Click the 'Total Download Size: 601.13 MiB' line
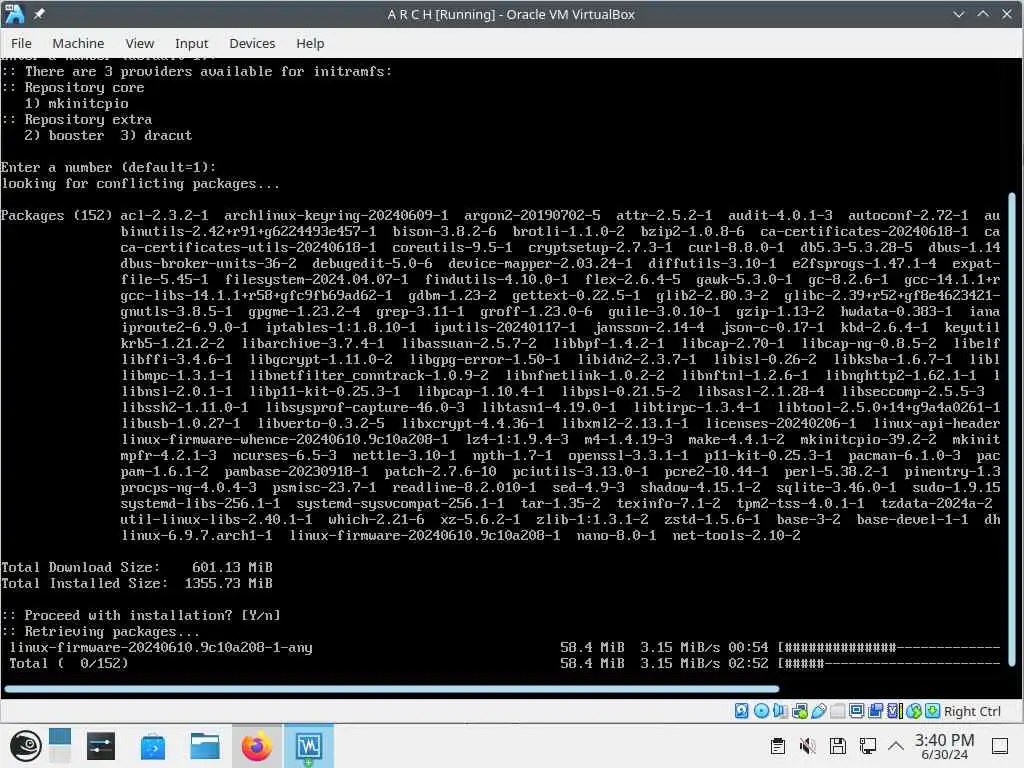 (136, 567)
